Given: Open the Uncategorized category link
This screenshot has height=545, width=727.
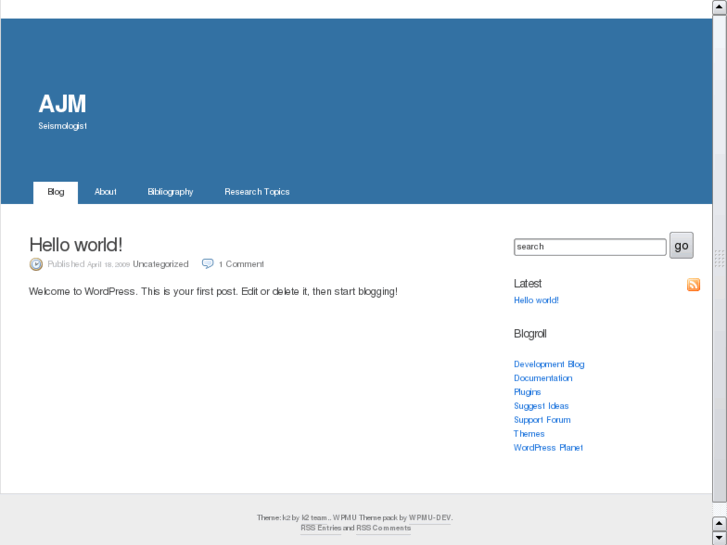Looking at the screenshot, I should point(160,264).
